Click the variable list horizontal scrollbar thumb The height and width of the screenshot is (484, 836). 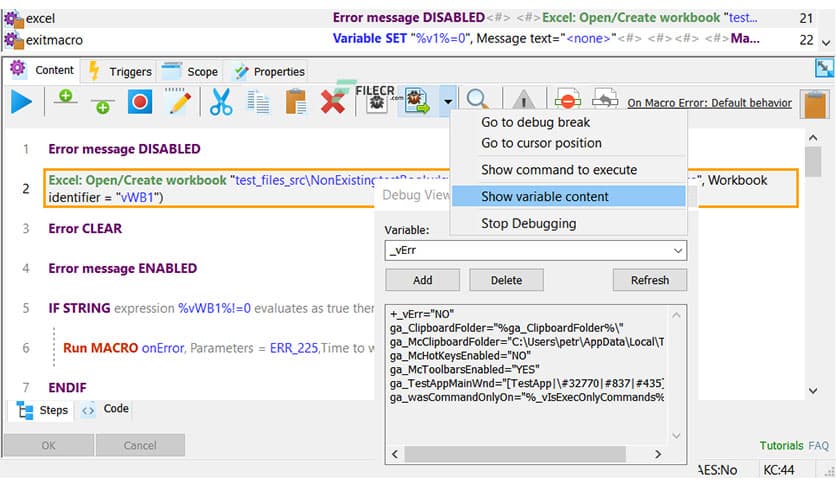515,454
